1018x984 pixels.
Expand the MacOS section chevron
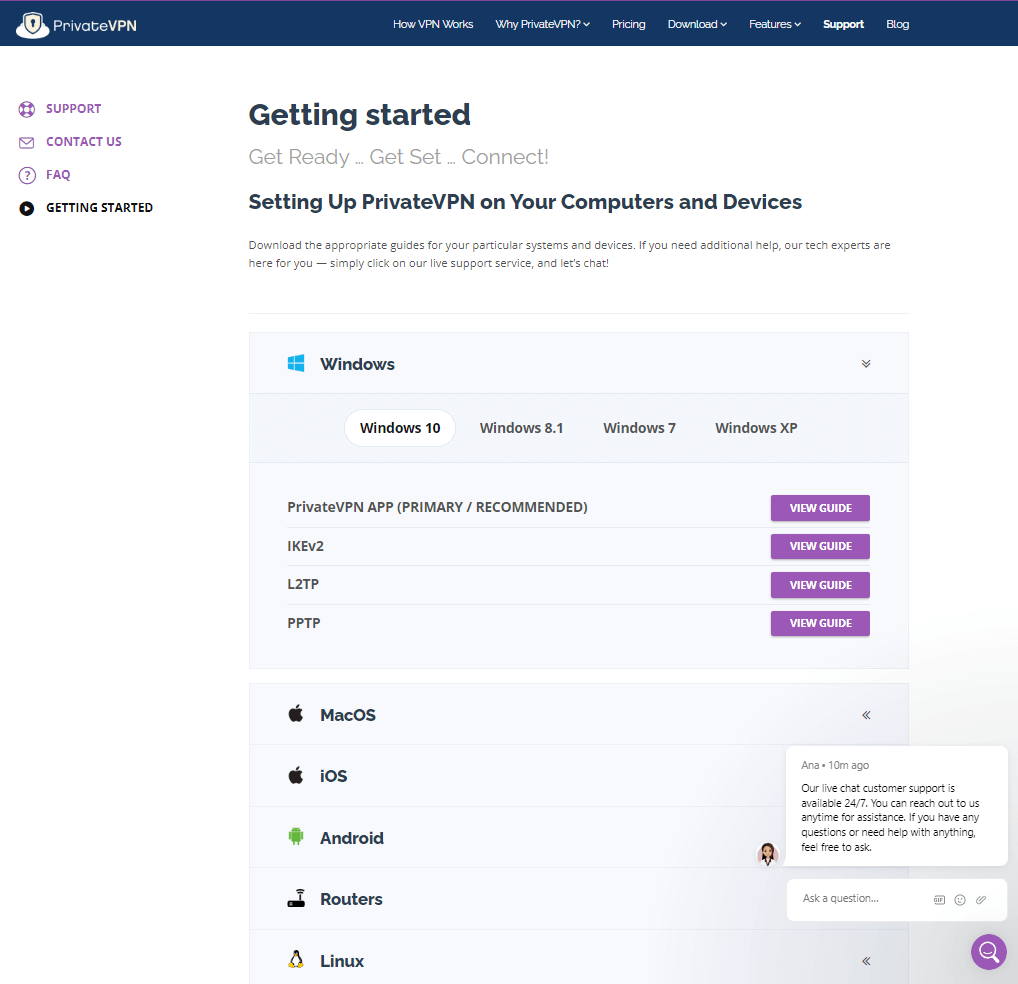point(865,715)
